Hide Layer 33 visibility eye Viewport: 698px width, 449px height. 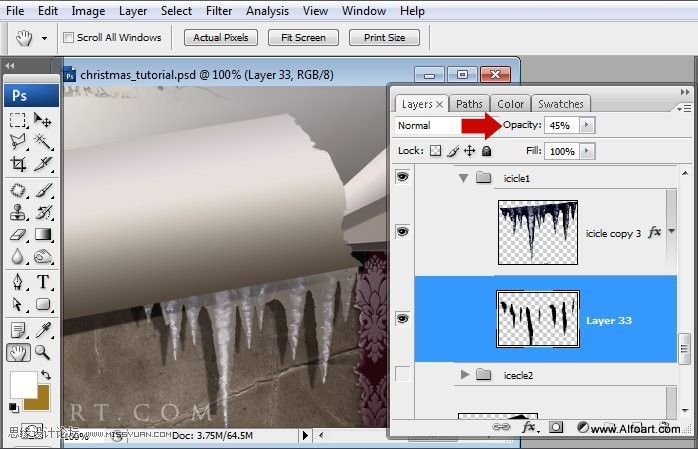pyautogui.click(x=402, y=319)
